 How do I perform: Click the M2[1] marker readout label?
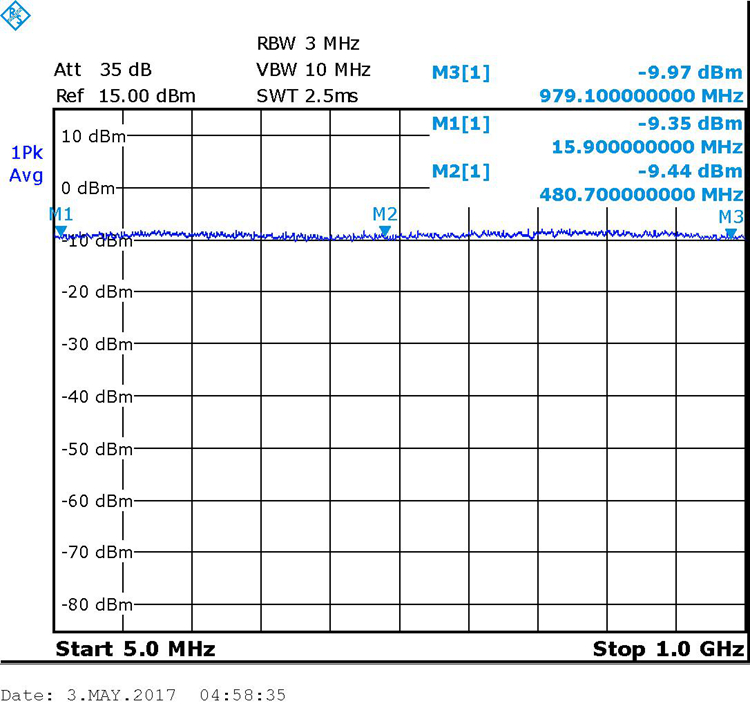(461, 171)
